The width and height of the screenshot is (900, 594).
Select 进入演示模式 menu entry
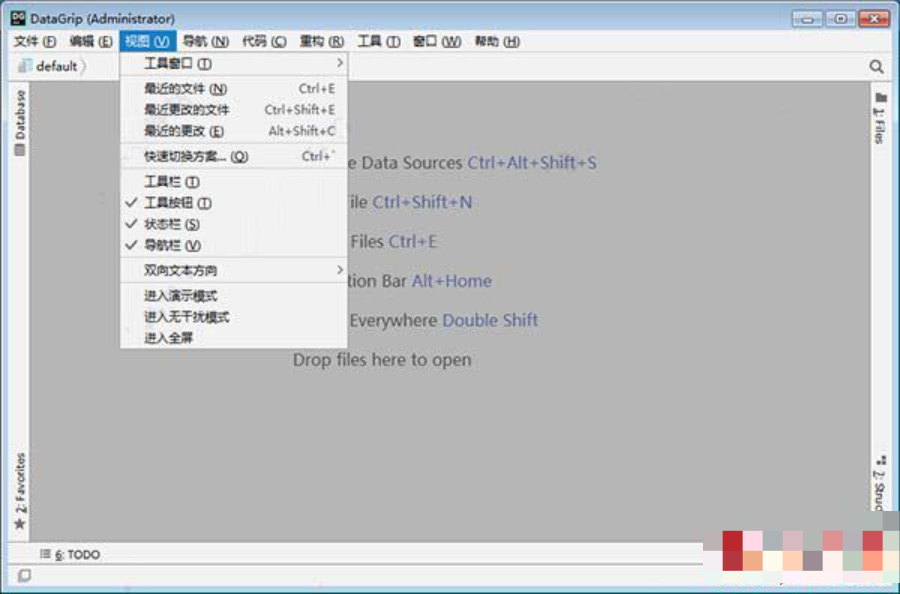click(x=234, y=296)
